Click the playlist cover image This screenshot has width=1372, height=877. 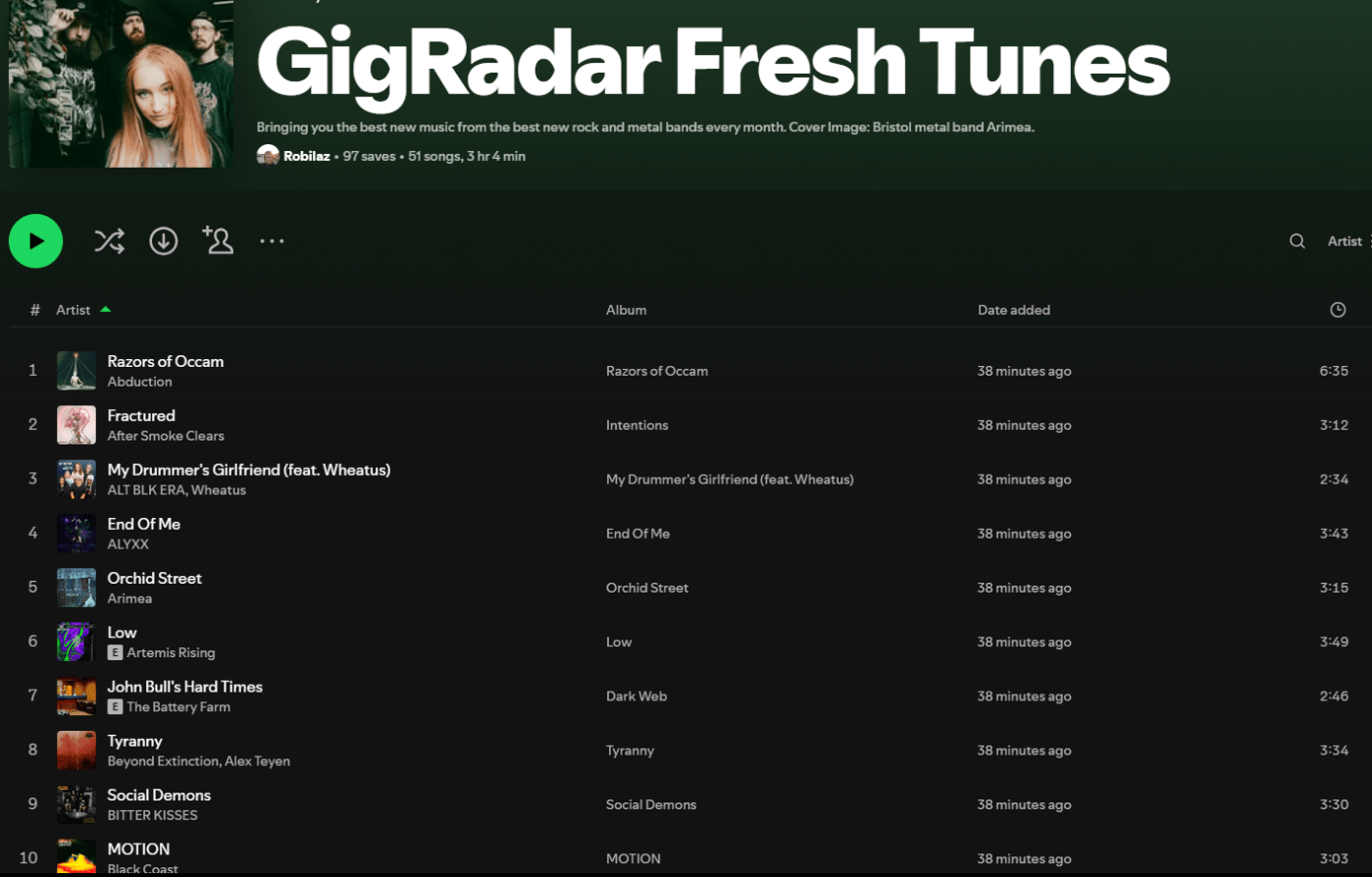tap(121, 83)
